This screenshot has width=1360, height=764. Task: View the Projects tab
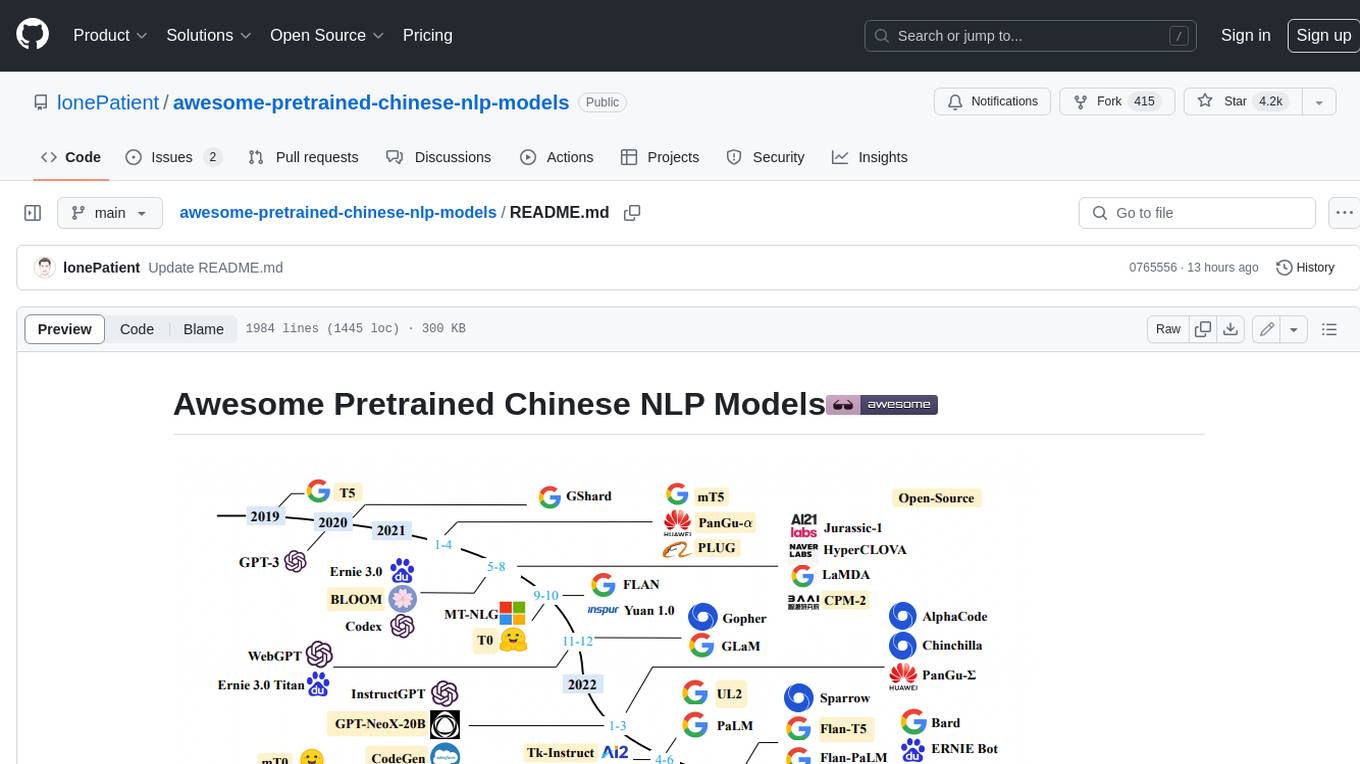coord(659,157)
